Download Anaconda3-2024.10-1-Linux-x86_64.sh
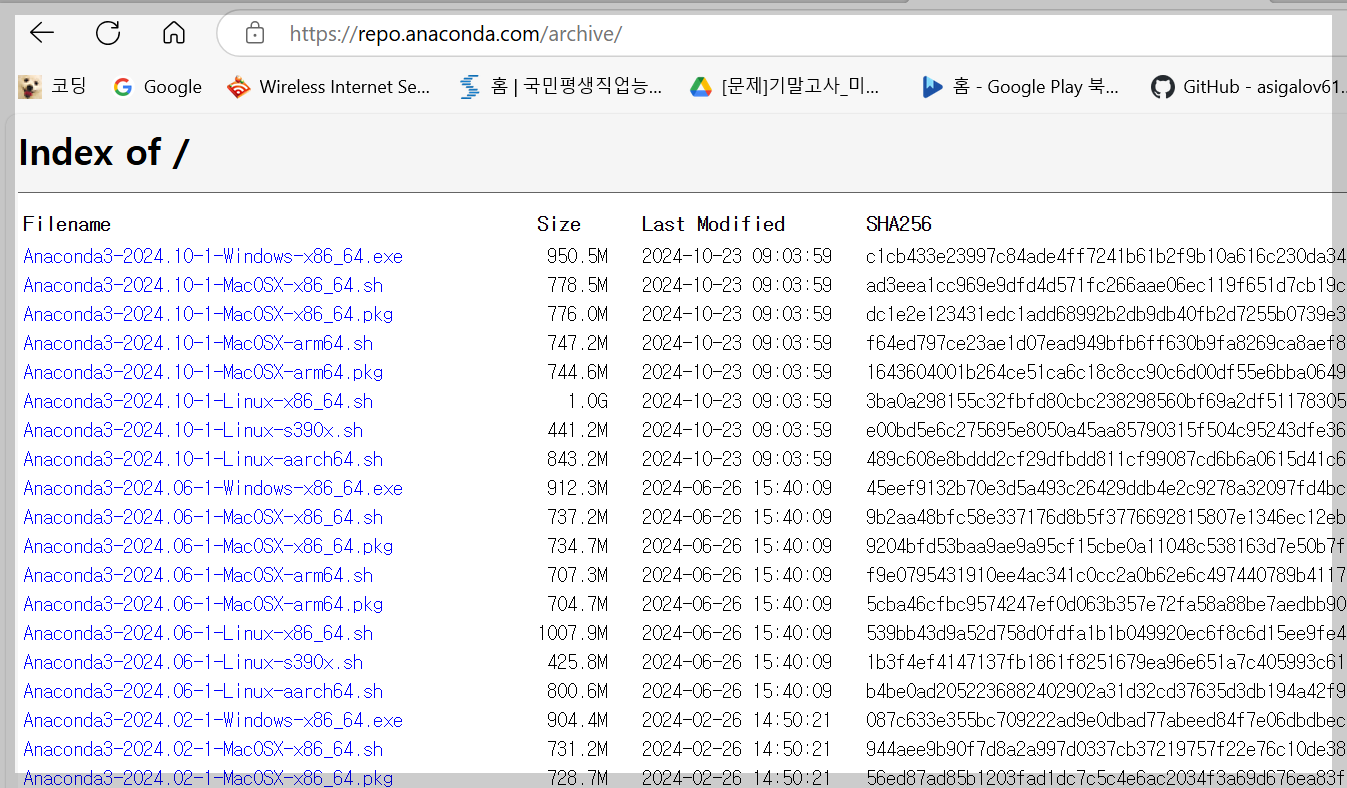1347x788 pixels. (x=198, y=401)
